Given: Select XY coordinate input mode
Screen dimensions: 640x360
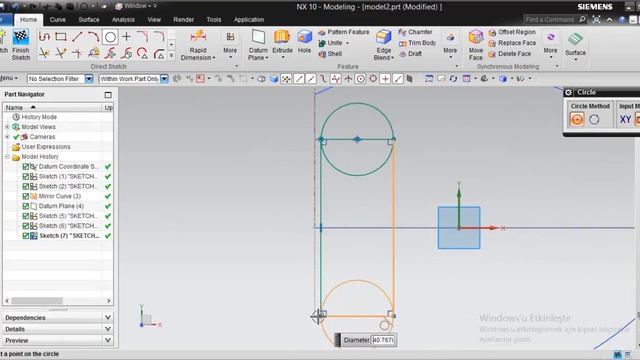Looking at the screenshot, I should tap(625, 120).
